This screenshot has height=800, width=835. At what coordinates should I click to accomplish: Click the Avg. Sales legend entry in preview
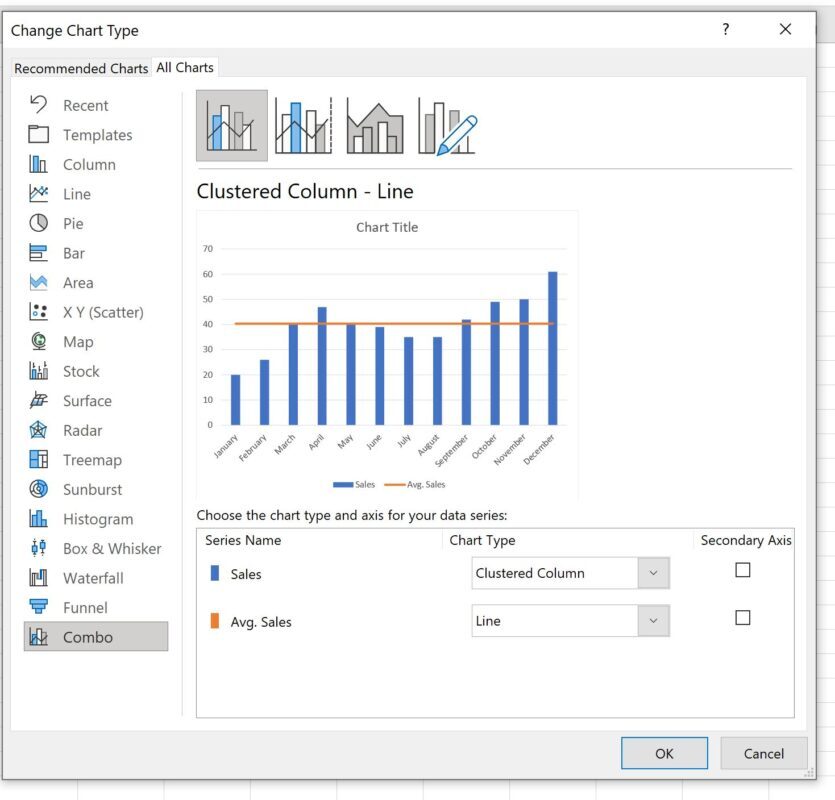(415, 484)
